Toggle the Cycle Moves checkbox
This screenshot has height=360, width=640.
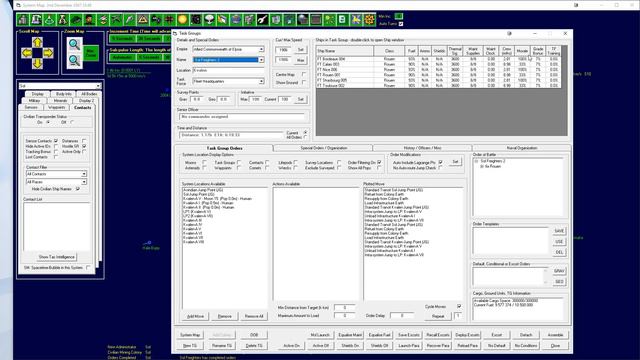coord(459,306)
